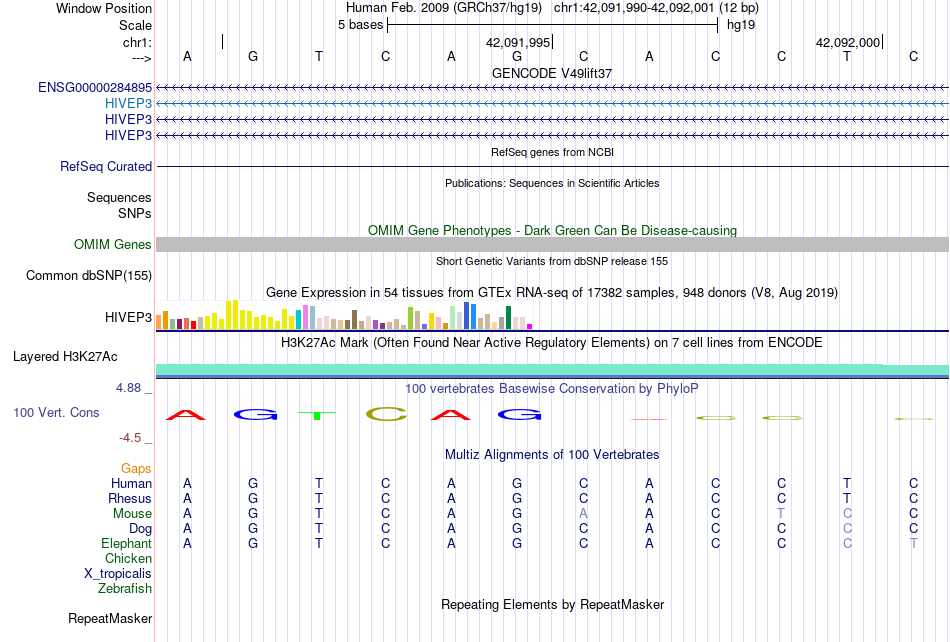Click the chr1:42,091,990-42,092,001 position text
950x642 pixels.
tap(656, 8)
